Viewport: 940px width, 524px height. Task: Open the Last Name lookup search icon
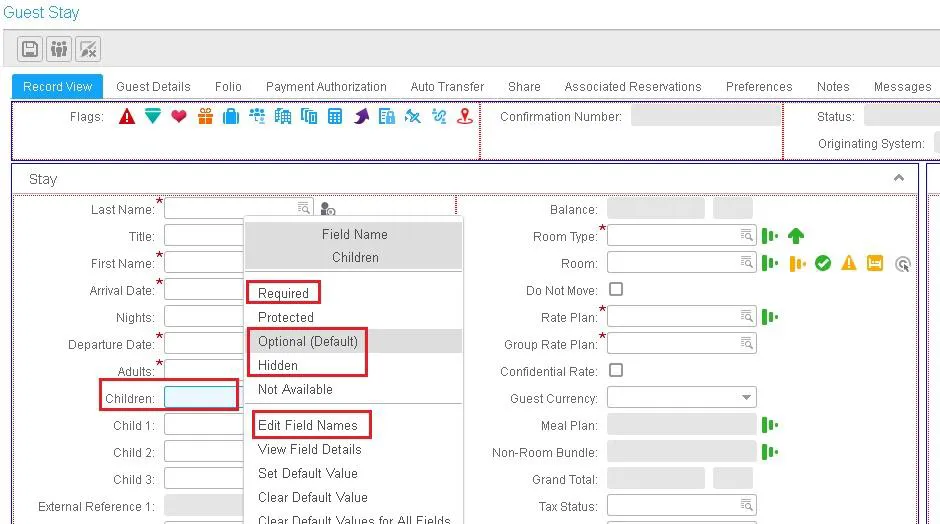pyautogui.click(x=303, y=208)
